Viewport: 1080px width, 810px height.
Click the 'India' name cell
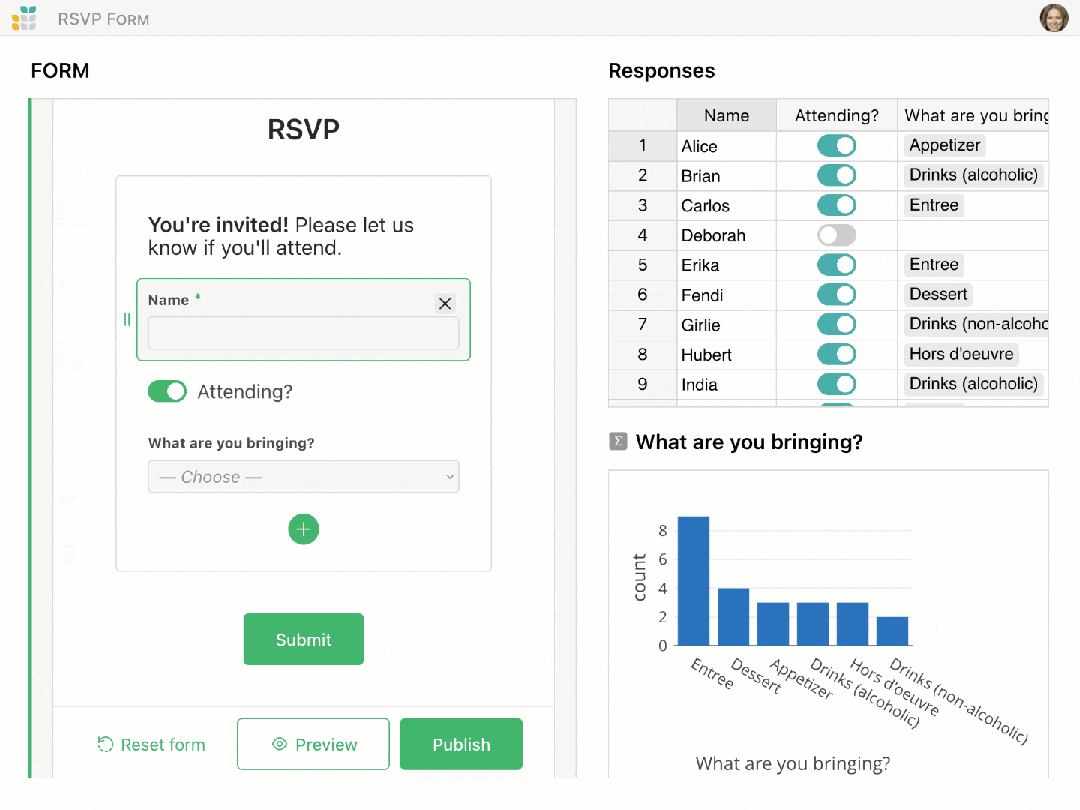pyautogui.click(x=727, y=384)
